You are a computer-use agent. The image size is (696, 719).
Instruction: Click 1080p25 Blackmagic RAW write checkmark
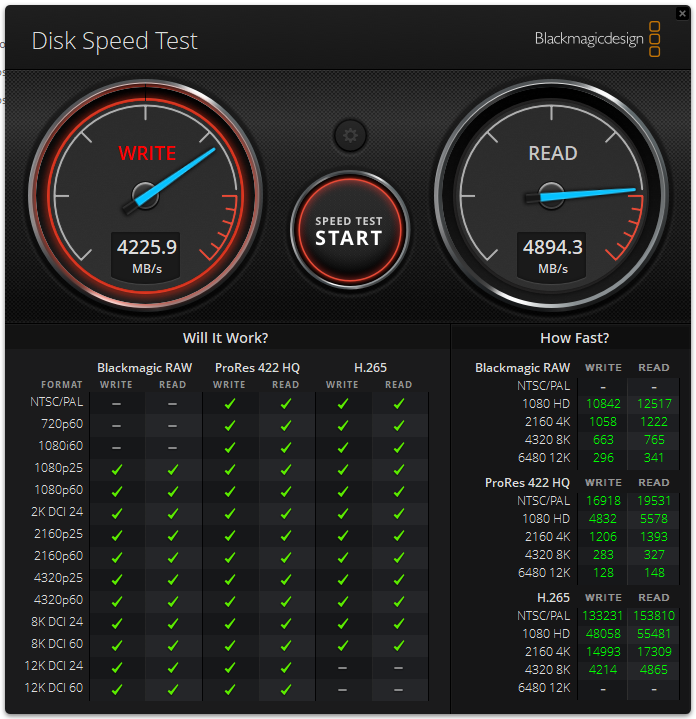(117, 470)
